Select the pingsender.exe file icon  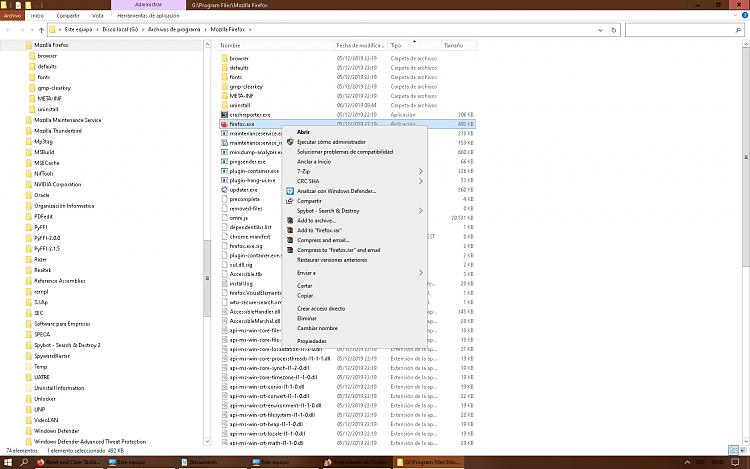[224, 162]
